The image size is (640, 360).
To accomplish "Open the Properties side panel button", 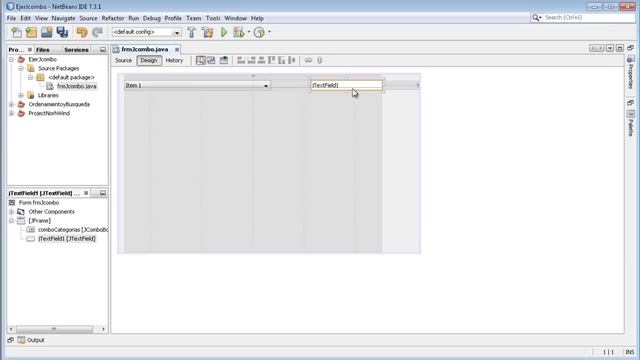I will (x=631, y=73).
